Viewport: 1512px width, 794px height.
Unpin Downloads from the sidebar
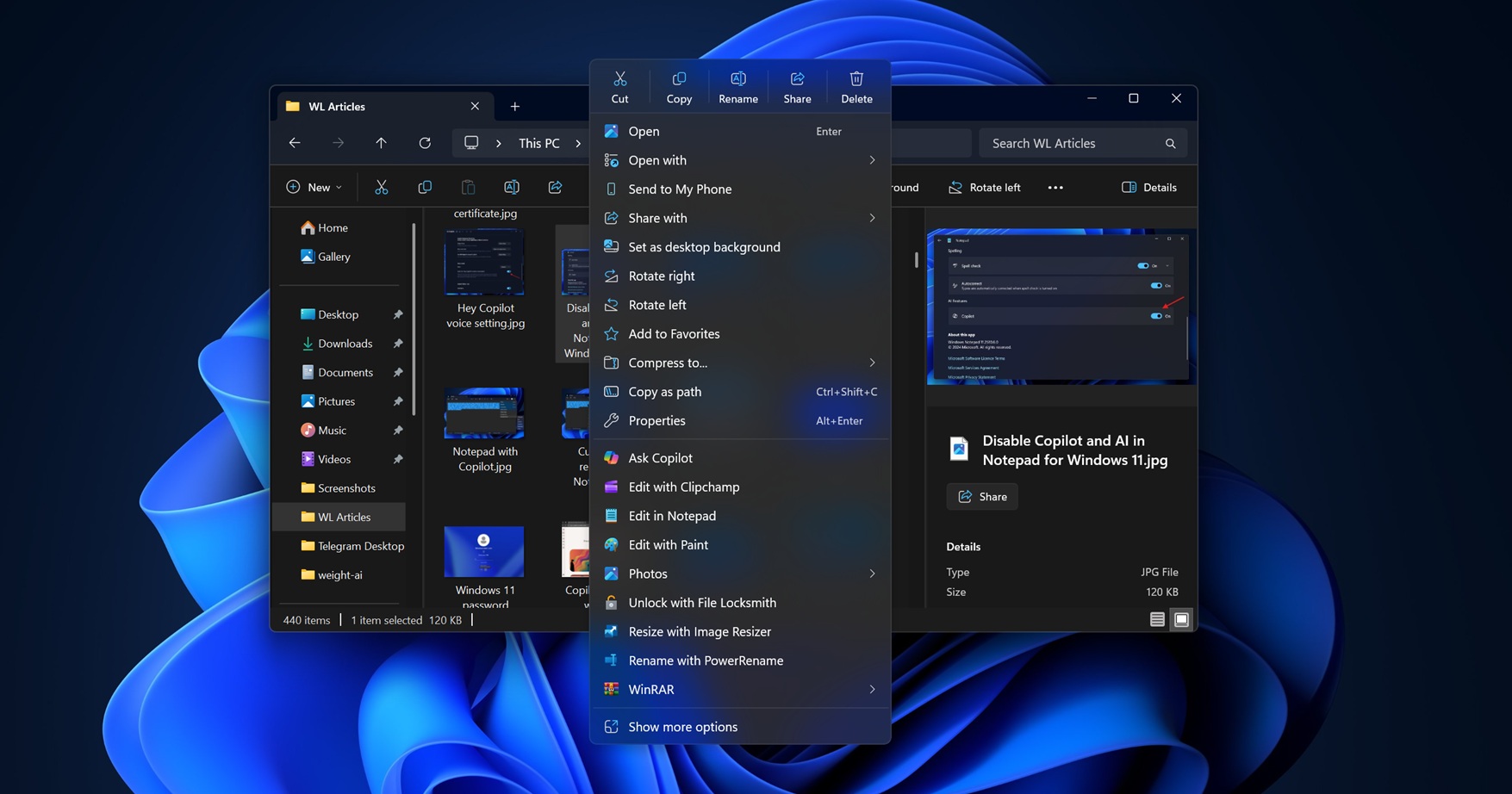coord(398,343)
